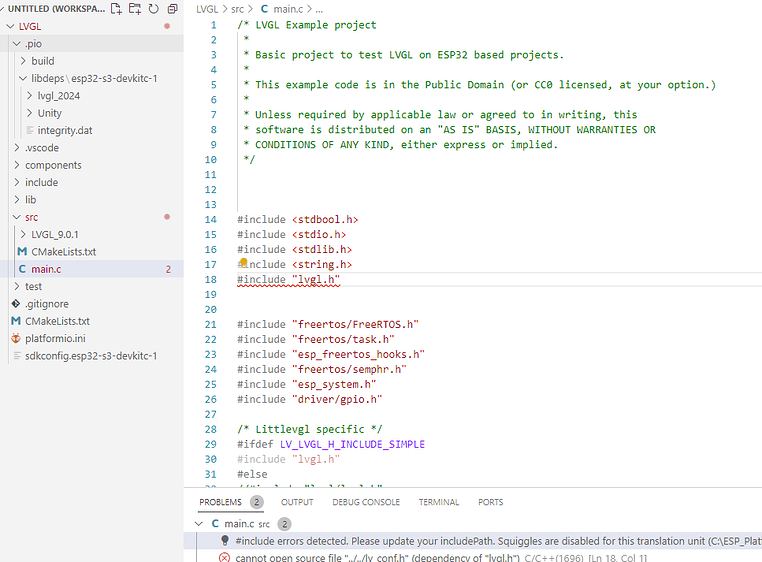Screen dimensions: 762x562
Task: Open CMakeLists.txt inside src folder
Action: (92, 251)
